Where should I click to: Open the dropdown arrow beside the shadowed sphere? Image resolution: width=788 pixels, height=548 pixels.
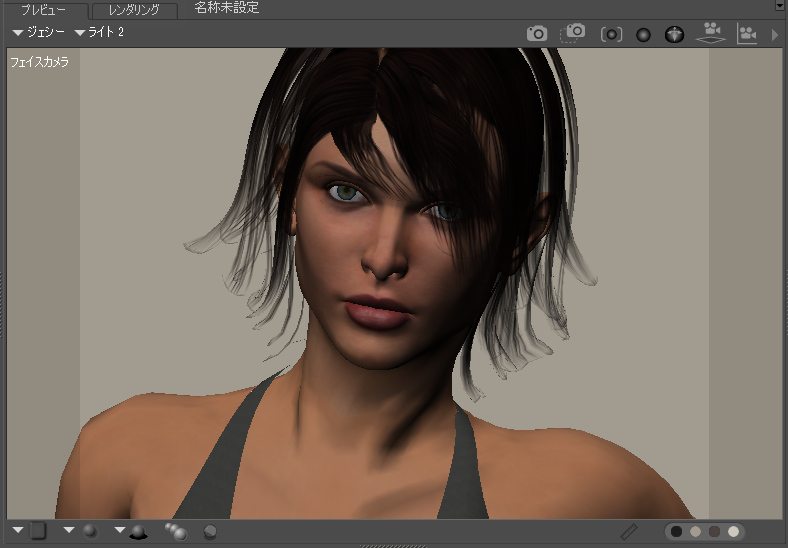coord(120,530)
